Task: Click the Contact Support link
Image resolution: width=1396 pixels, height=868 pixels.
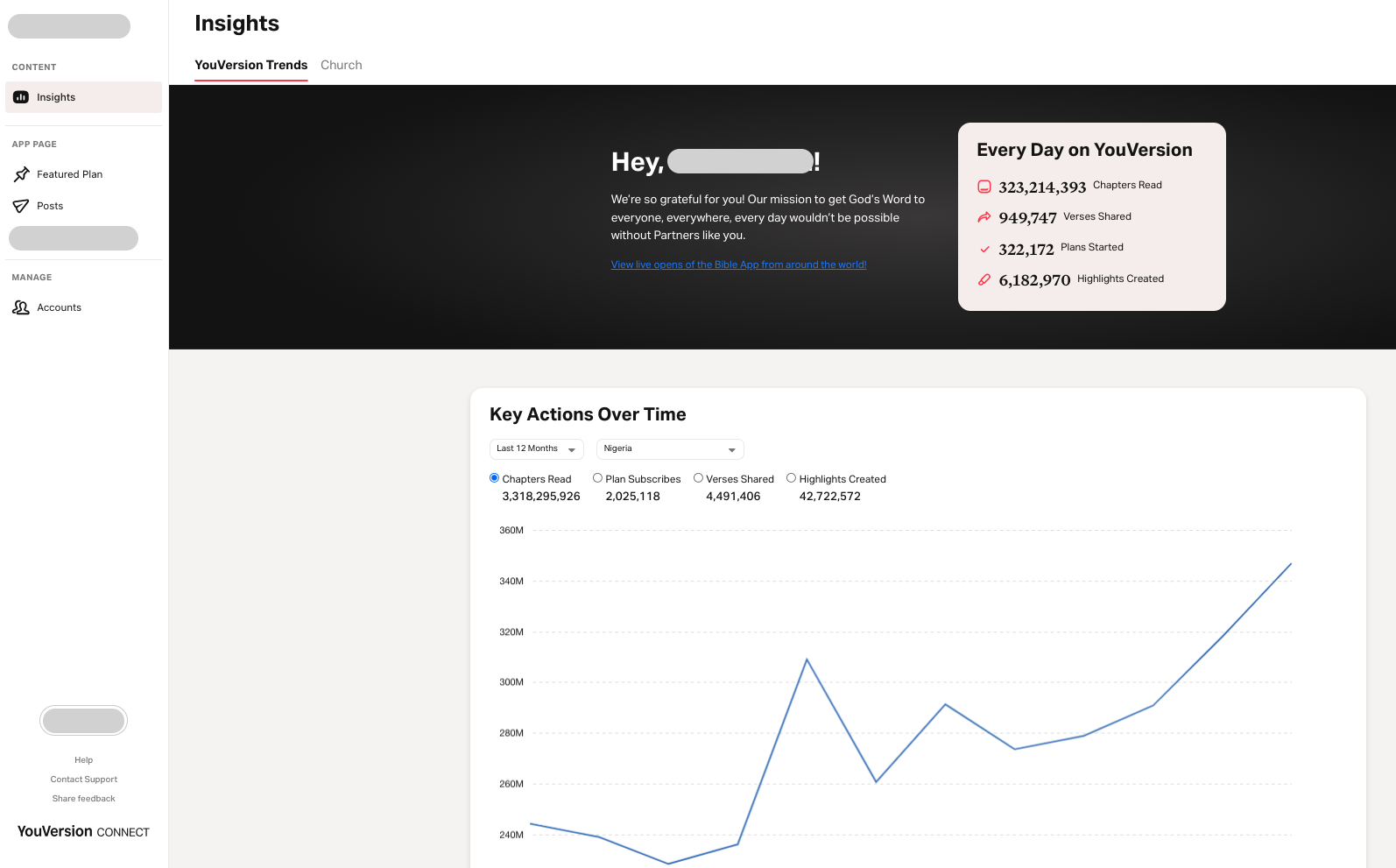Action: click(x=83, y=780)
